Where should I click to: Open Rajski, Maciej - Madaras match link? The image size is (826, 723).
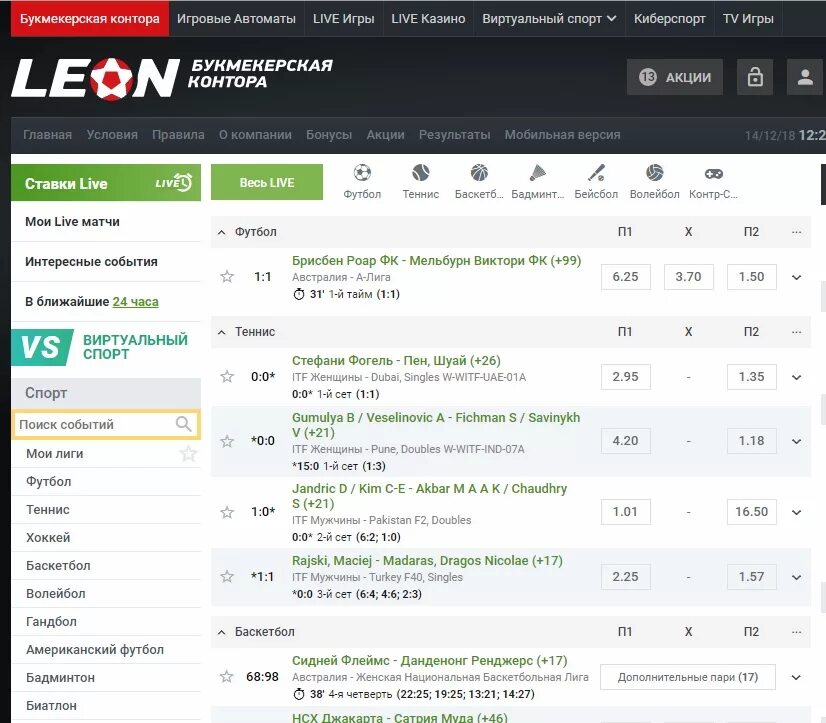click(427, 561)
